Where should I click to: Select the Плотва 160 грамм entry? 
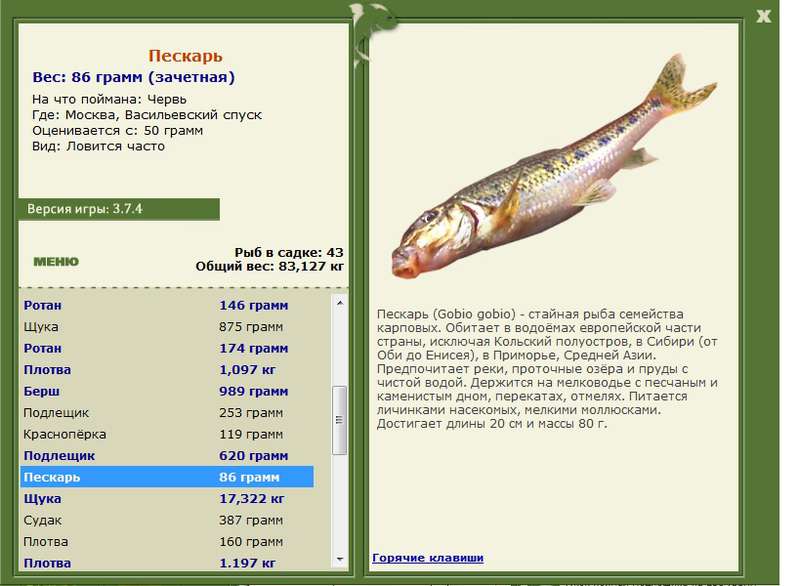tap(167, 542)
